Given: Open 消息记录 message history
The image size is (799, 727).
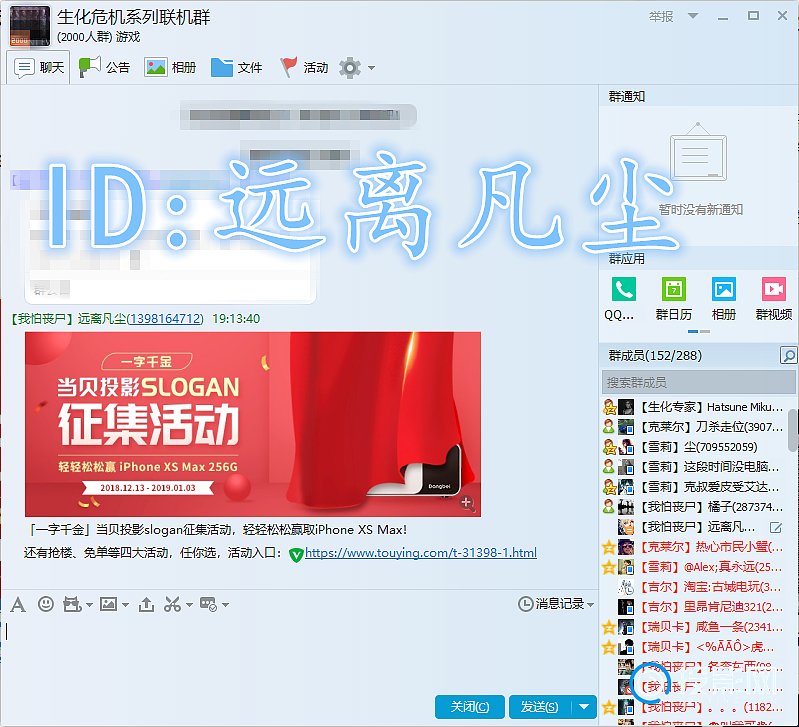Looking at the screenshot, I should click(551, 604).
